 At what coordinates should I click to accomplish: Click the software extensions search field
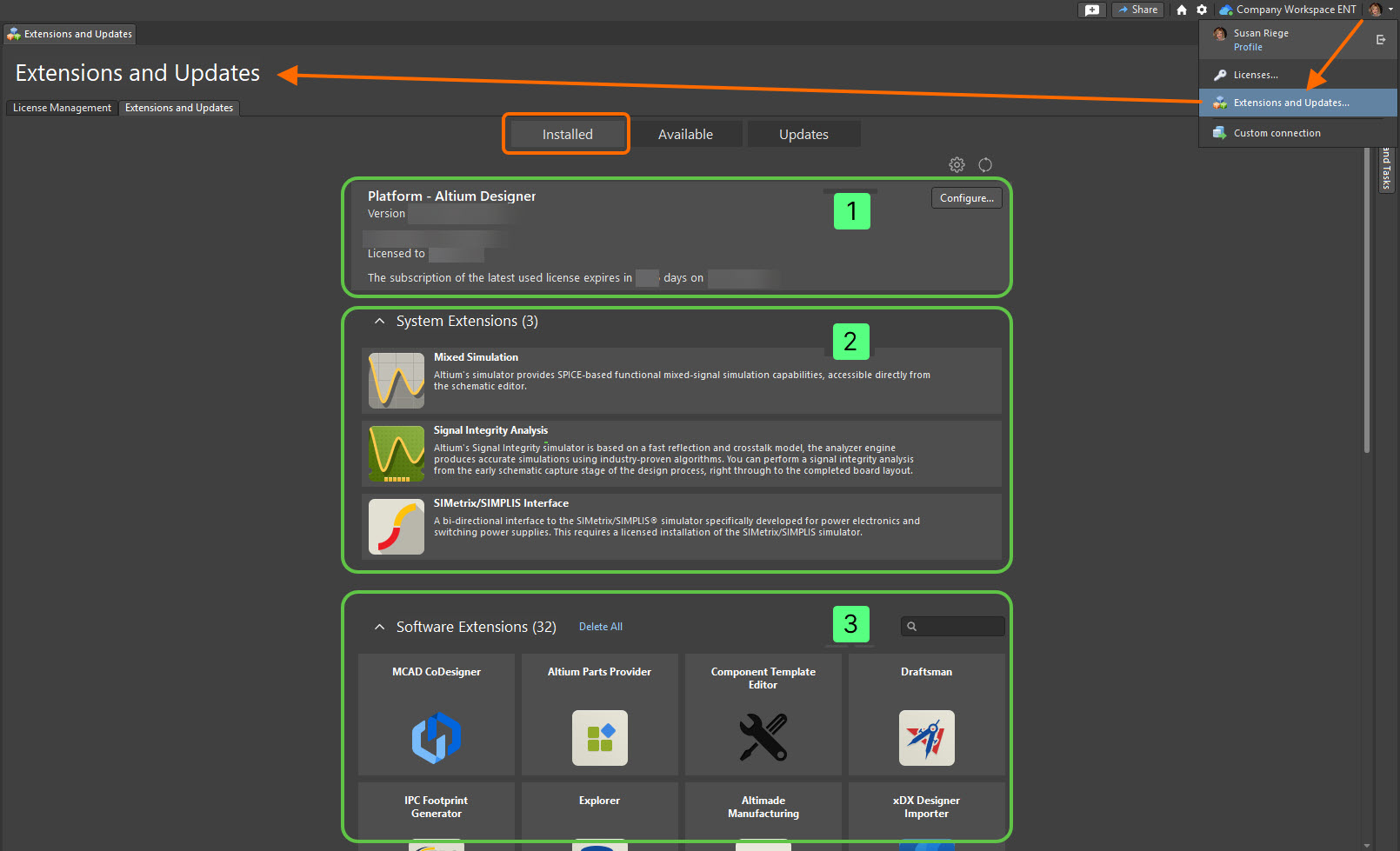pos(953,627)
